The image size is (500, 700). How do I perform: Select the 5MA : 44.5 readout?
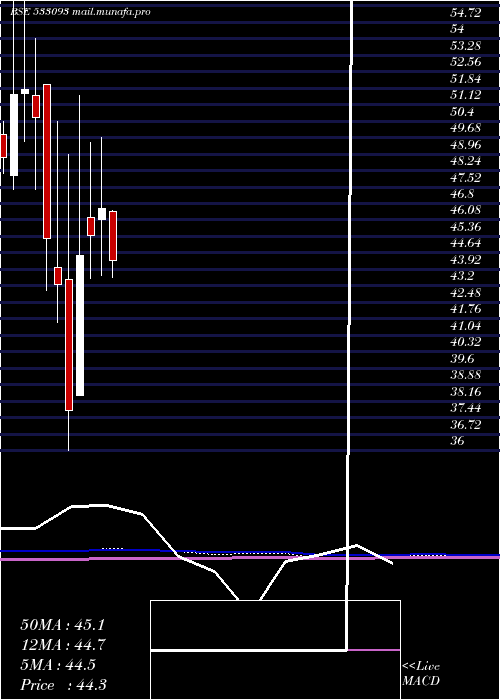(58, 665)
